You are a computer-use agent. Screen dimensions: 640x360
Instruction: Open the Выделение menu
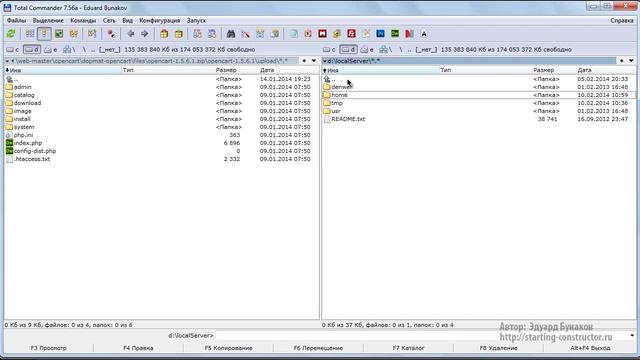click(48, 20)
